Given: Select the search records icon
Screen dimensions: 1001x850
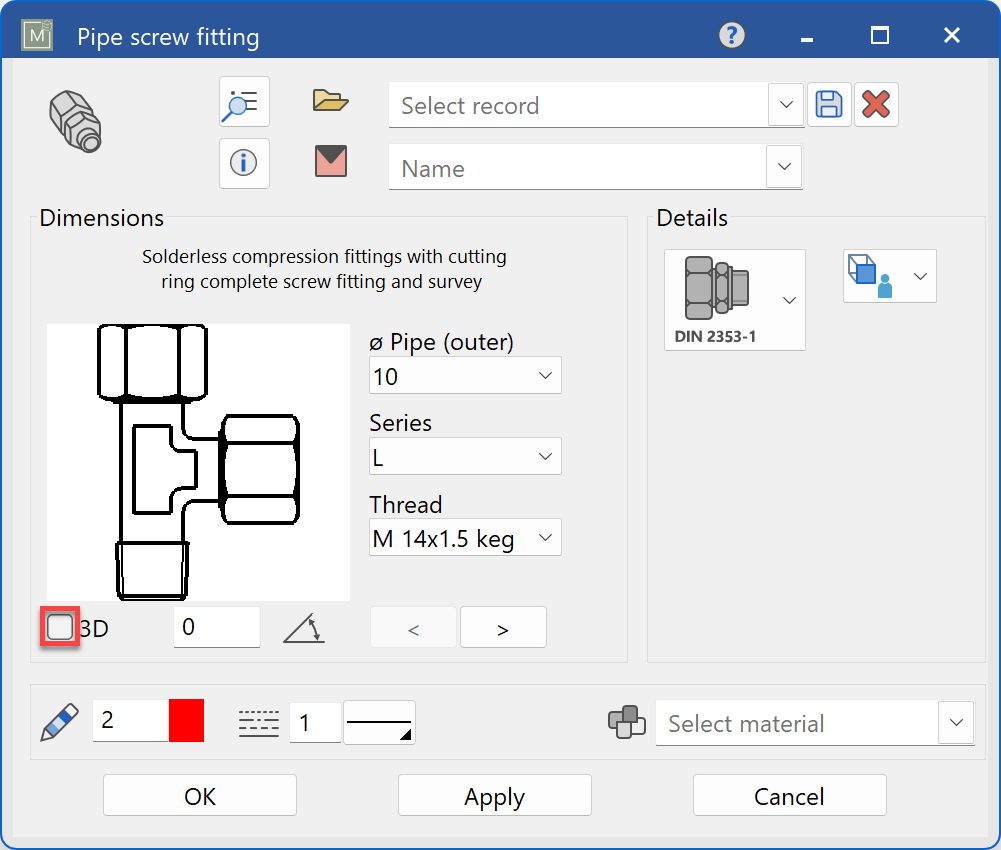Looking at the screenshot, I should [x=244, y=101].
